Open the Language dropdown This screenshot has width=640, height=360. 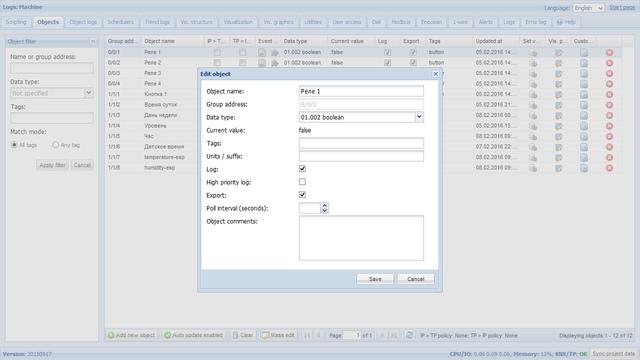tap(588, 8)
